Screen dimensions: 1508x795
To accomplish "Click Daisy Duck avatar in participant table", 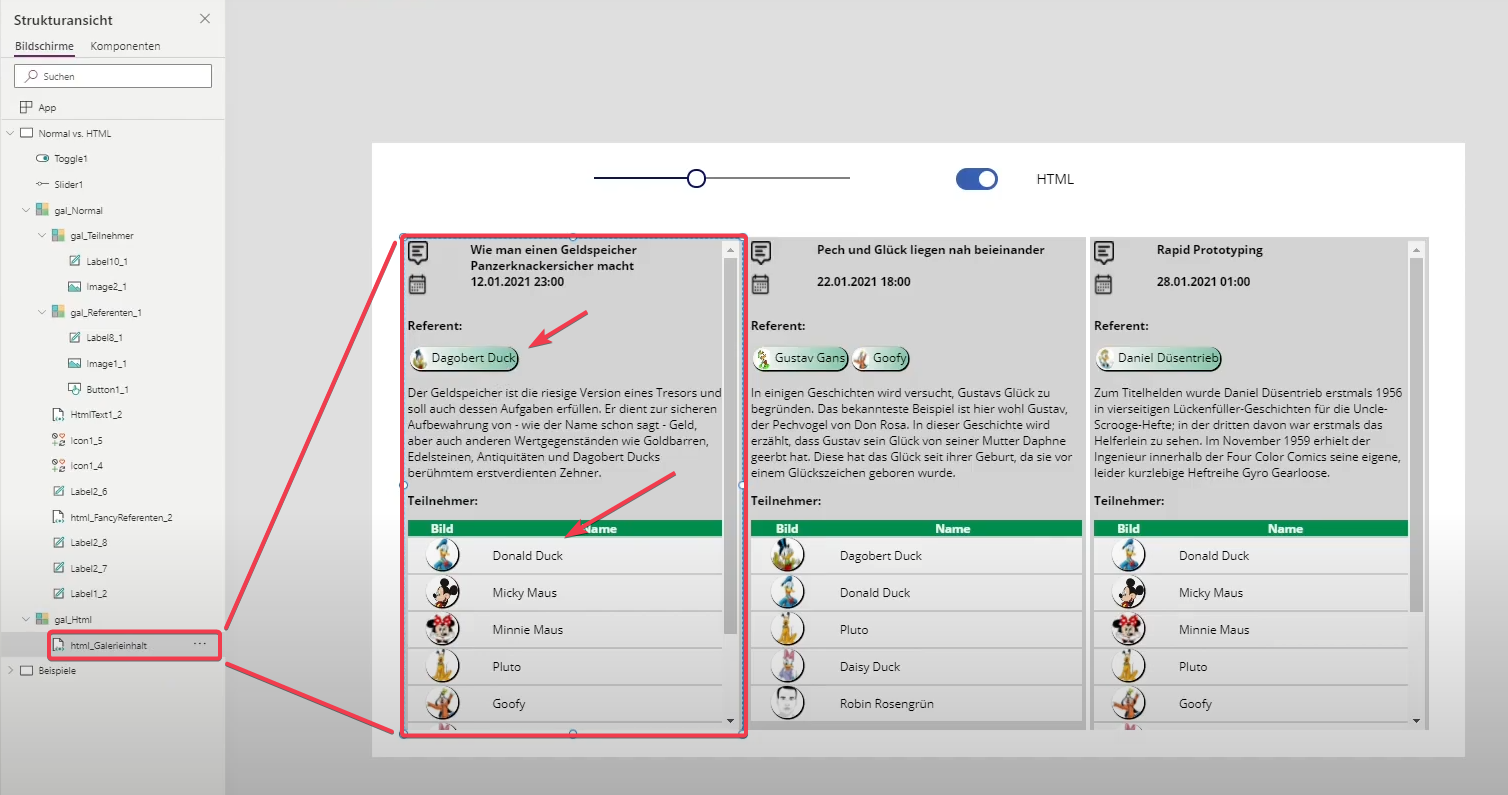I will click(x=787, y=666).
